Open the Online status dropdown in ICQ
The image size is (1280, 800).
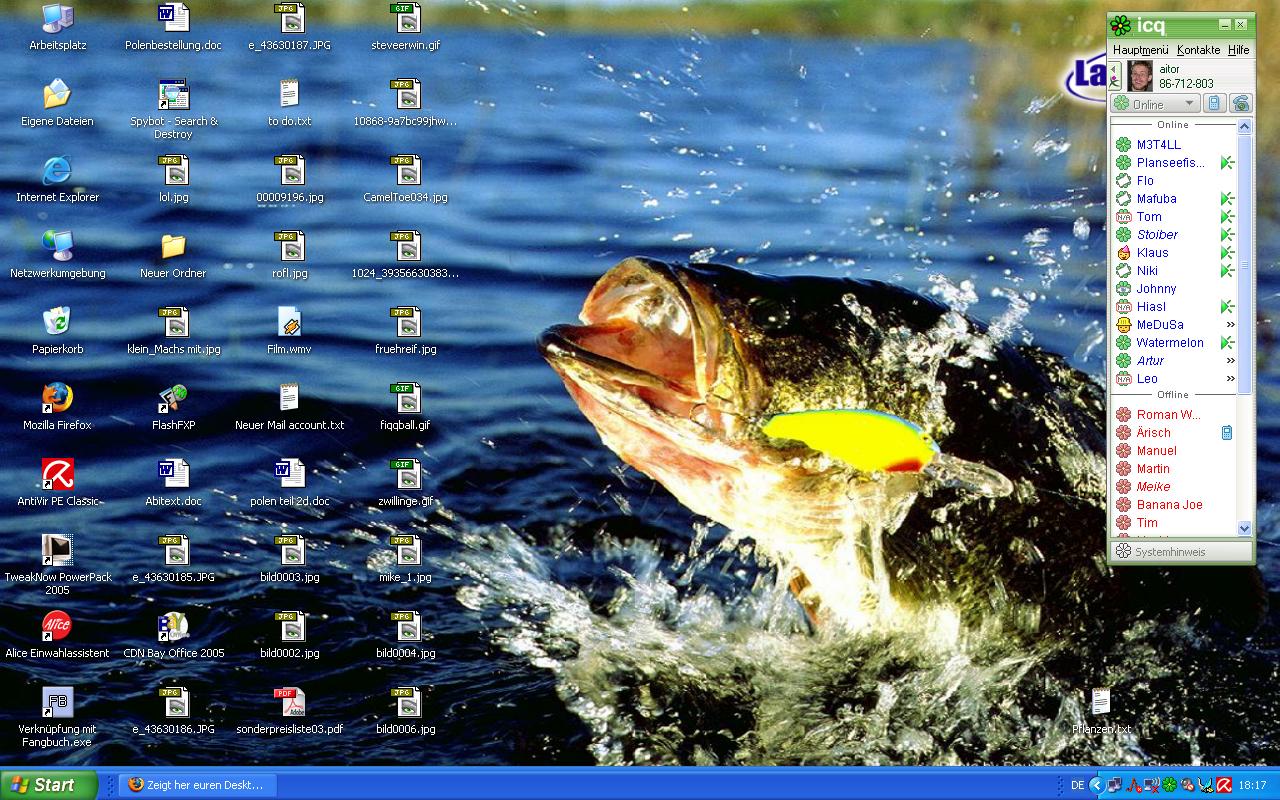coord(1155,104)
